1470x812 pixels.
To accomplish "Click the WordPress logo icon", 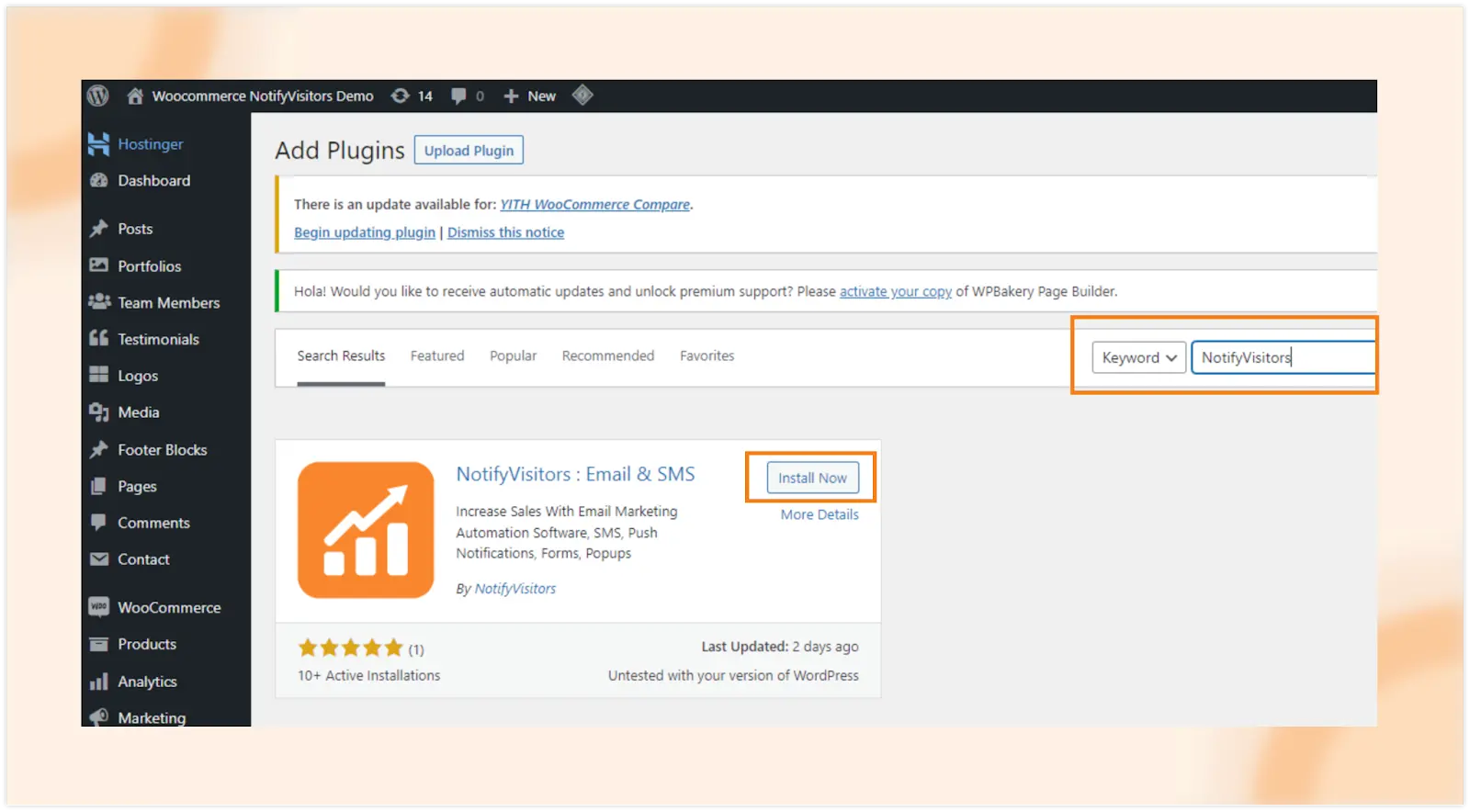I will (98, 96).
